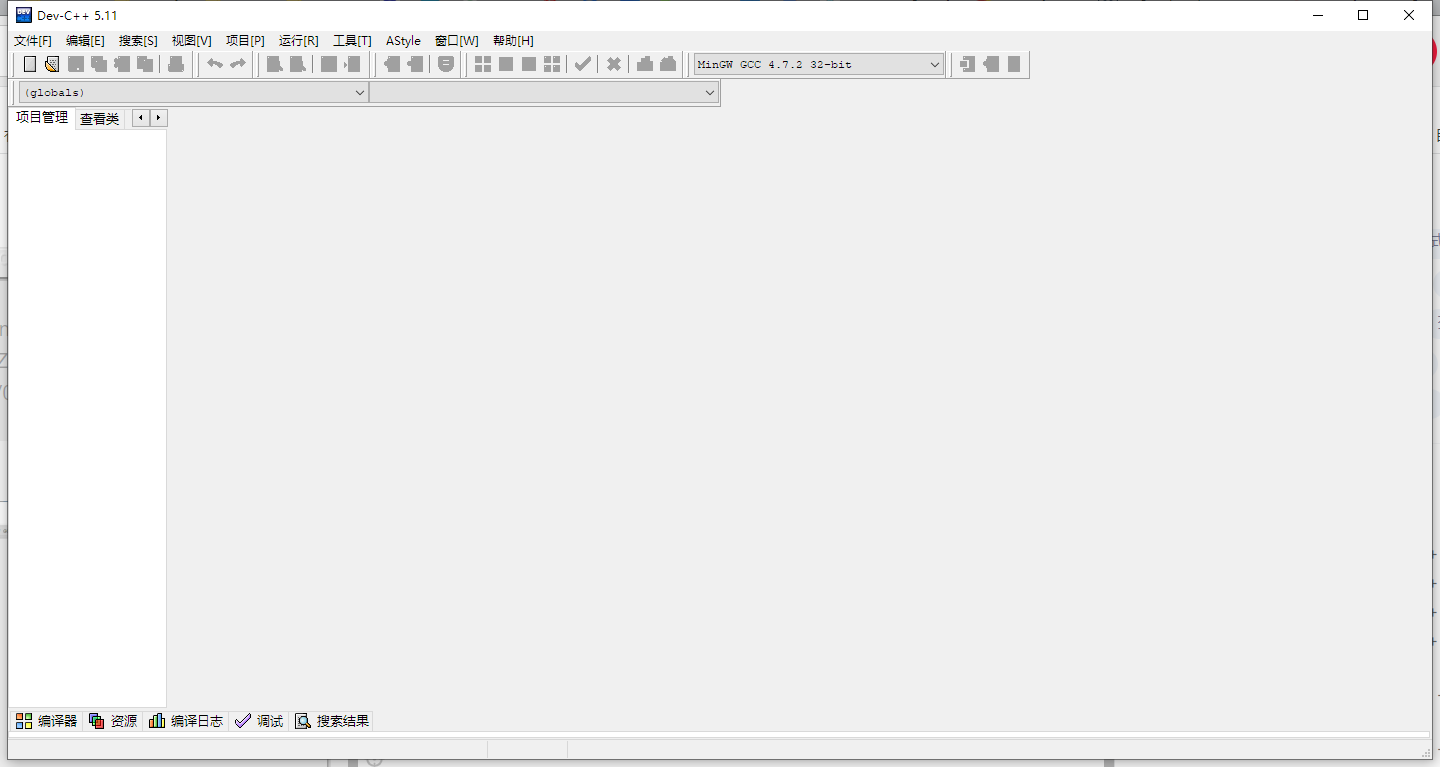
Task: Click the last icon on the rightmost toolbar
Action: tap(1014, 64)
